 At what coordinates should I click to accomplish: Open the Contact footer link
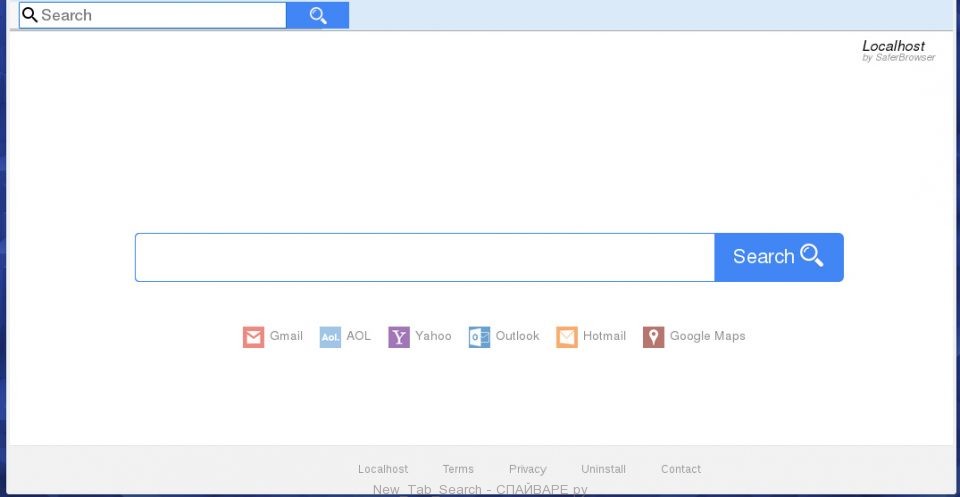pos(681,469)
